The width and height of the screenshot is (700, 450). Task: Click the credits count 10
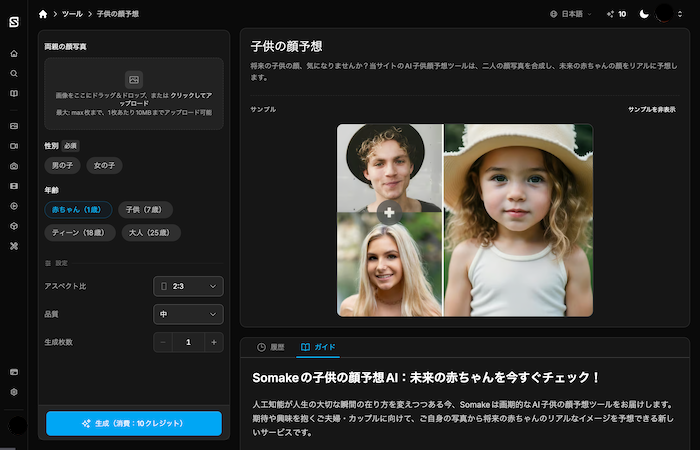click(x=622, y=14)
